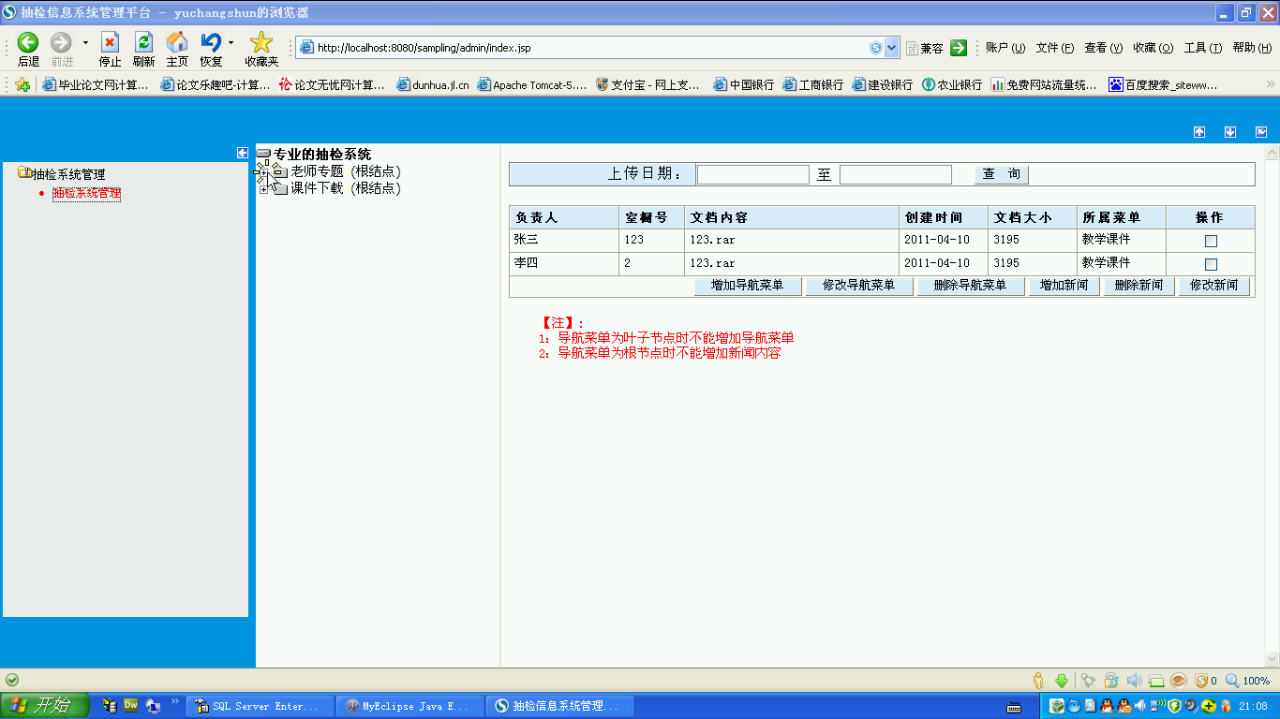The image size is (1280, 719).
Task: Click the 兼容 compatibility mode toggle
Action: coord(925,48)
